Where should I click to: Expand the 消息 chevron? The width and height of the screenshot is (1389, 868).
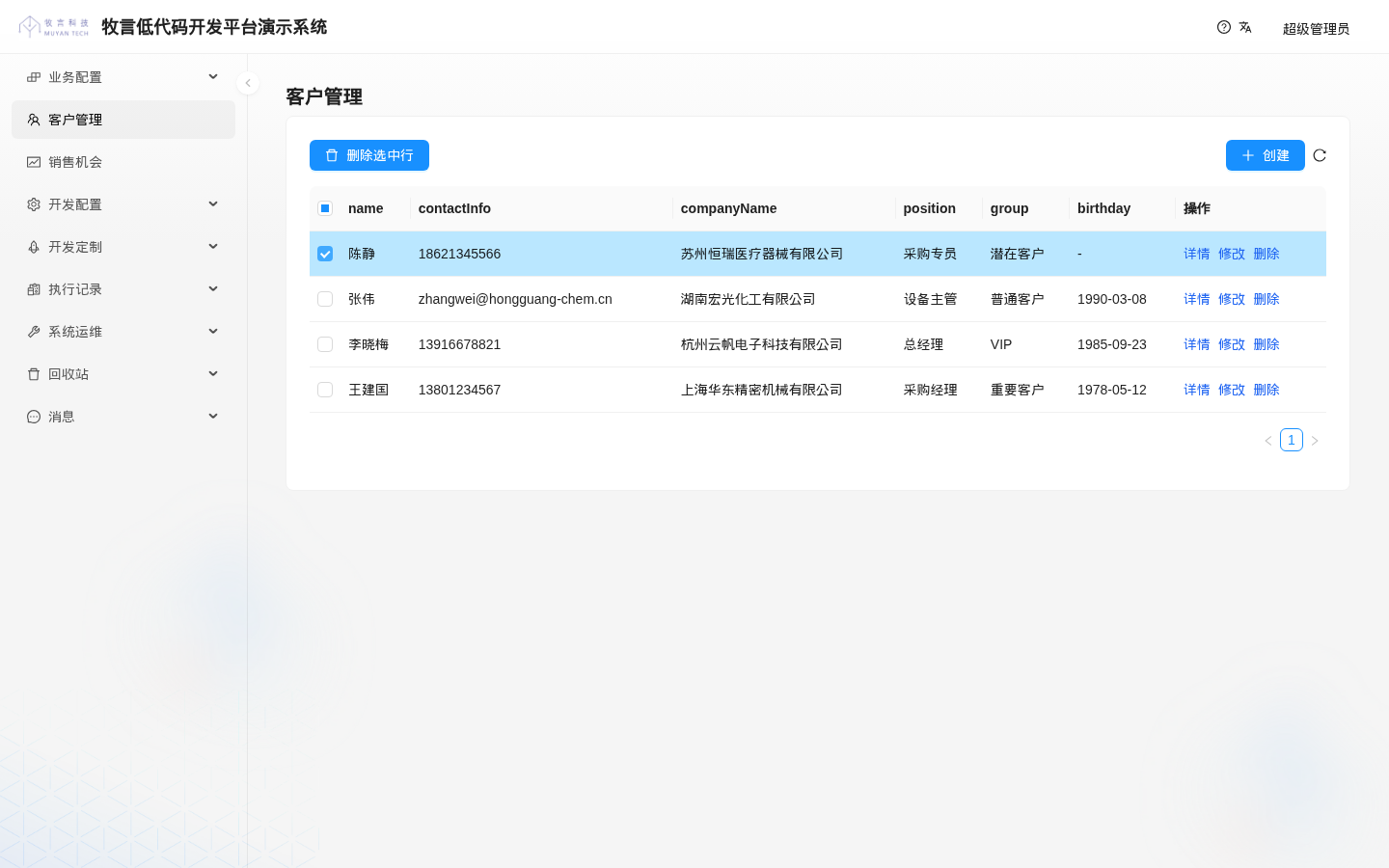pyautogui.click(x=213, y=416)
